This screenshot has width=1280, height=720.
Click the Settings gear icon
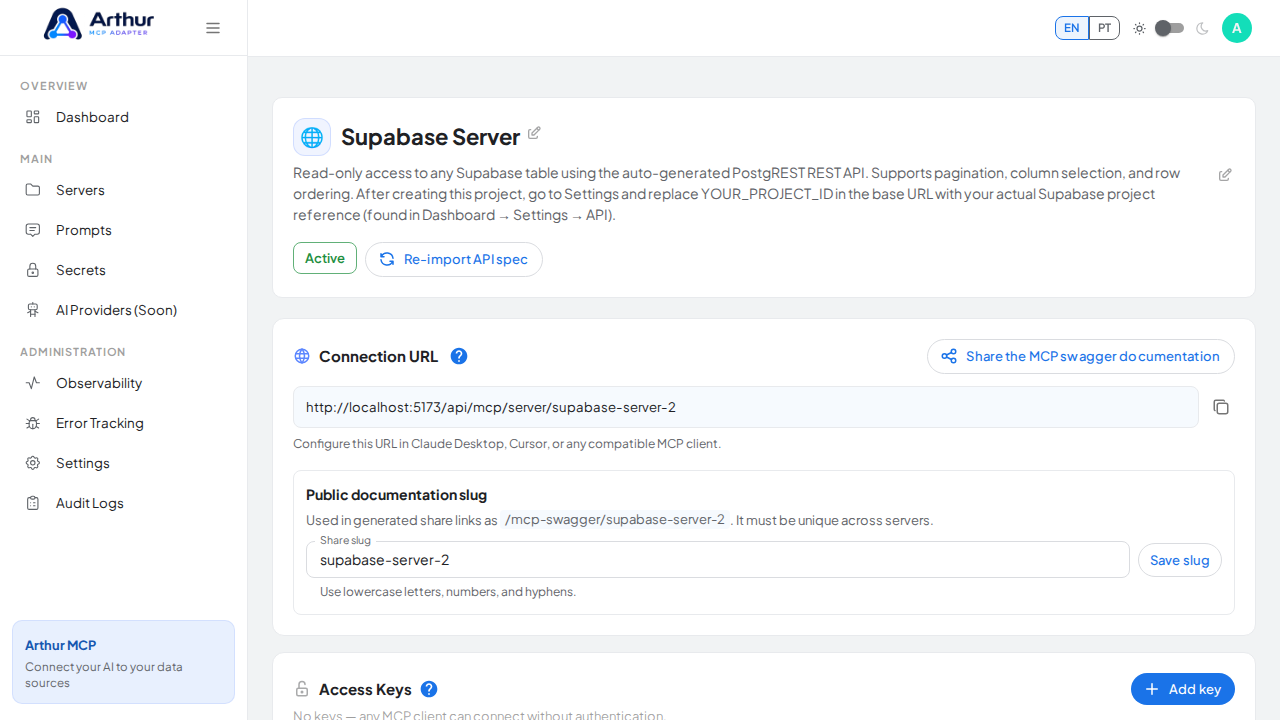33,463
